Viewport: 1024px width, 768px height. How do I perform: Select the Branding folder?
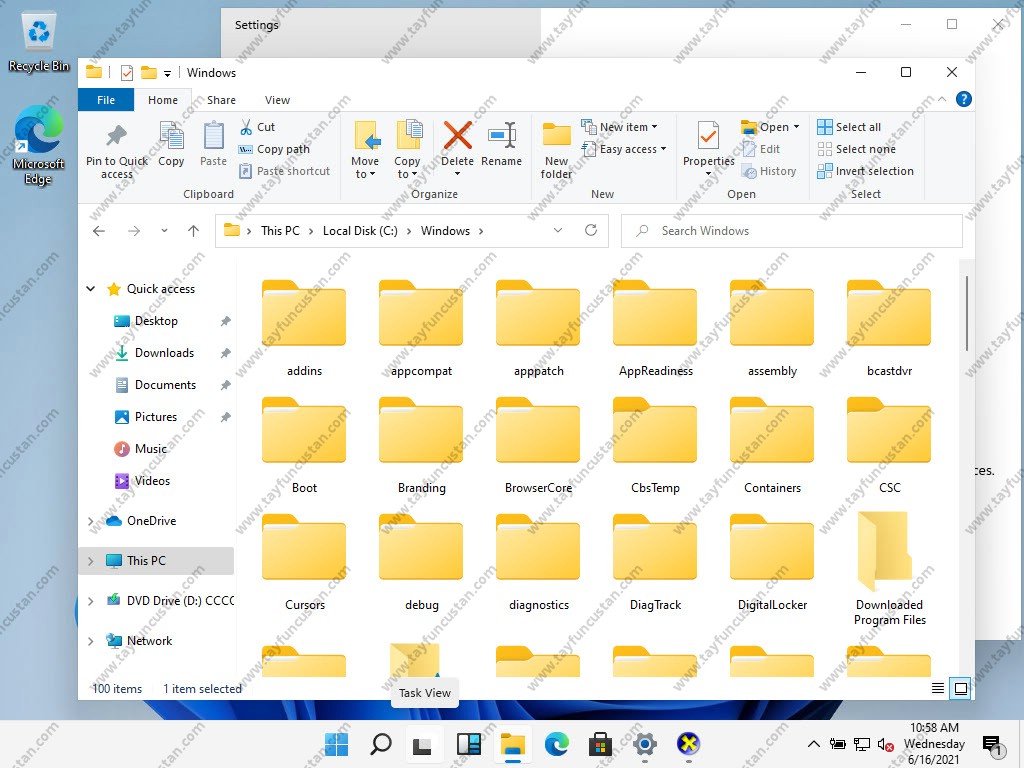421,445
